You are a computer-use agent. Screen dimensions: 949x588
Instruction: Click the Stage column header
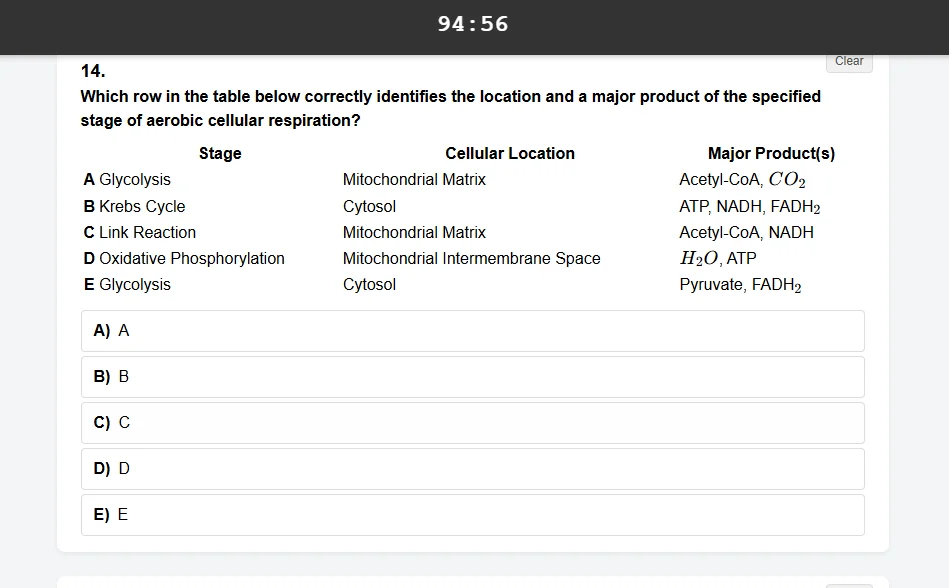220,154
